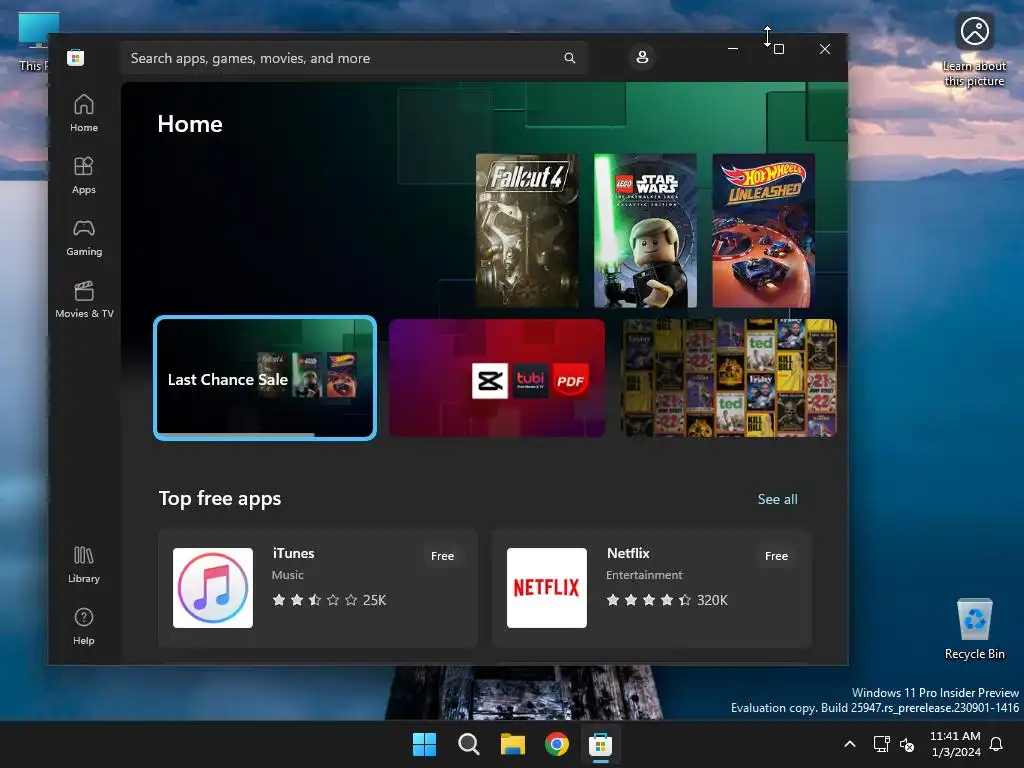The height and width of the screenshot is (768, 1024).
Task: Click Microsoft Store taskbar icon
Action: (600, 744)
